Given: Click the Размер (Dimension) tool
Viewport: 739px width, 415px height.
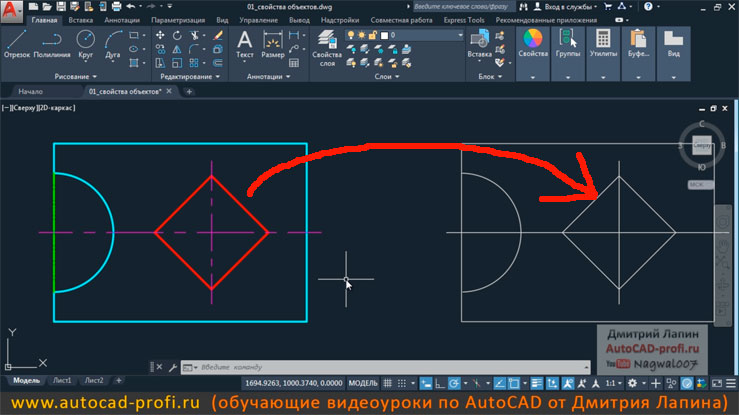Looking at the screenshot, I should pyautogui.click(x=273, y=44).
